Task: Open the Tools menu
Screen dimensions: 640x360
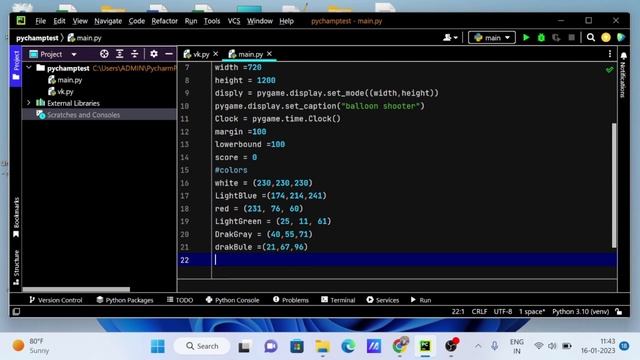Action: [212, 21]
